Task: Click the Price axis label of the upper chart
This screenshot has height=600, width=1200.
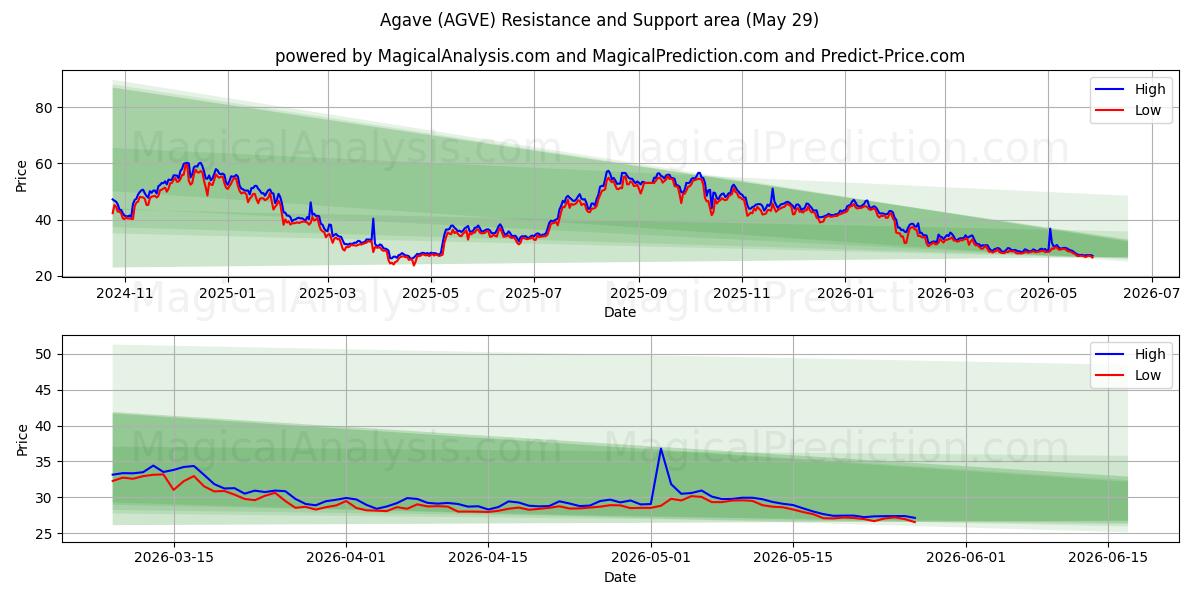Action: tap(22, 174)
